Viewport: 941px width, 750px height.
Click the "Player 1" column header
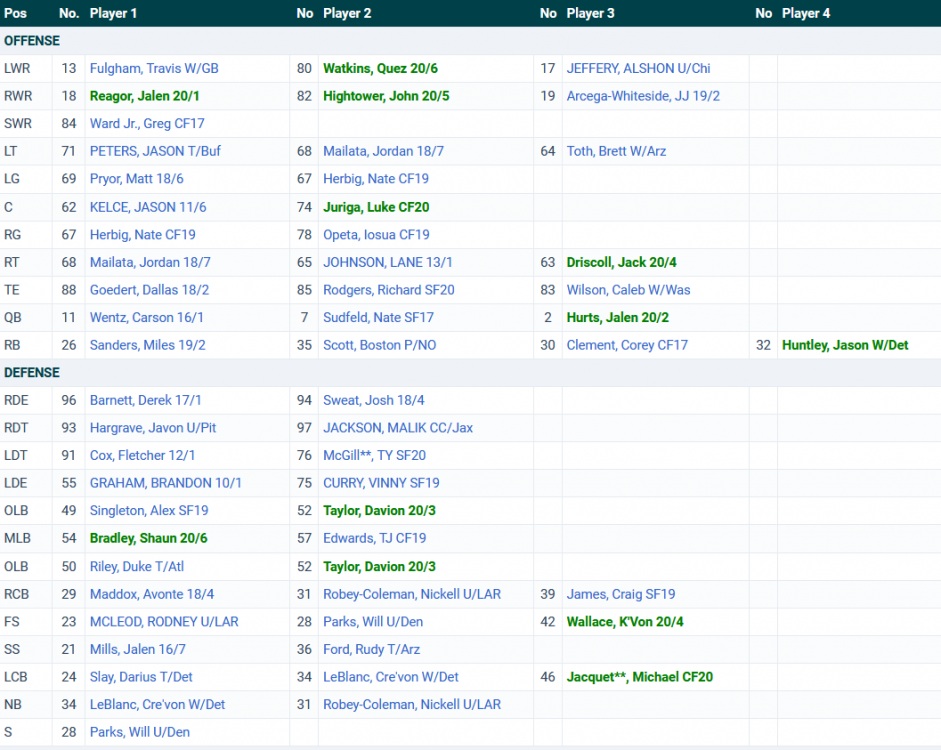(113, 13)
